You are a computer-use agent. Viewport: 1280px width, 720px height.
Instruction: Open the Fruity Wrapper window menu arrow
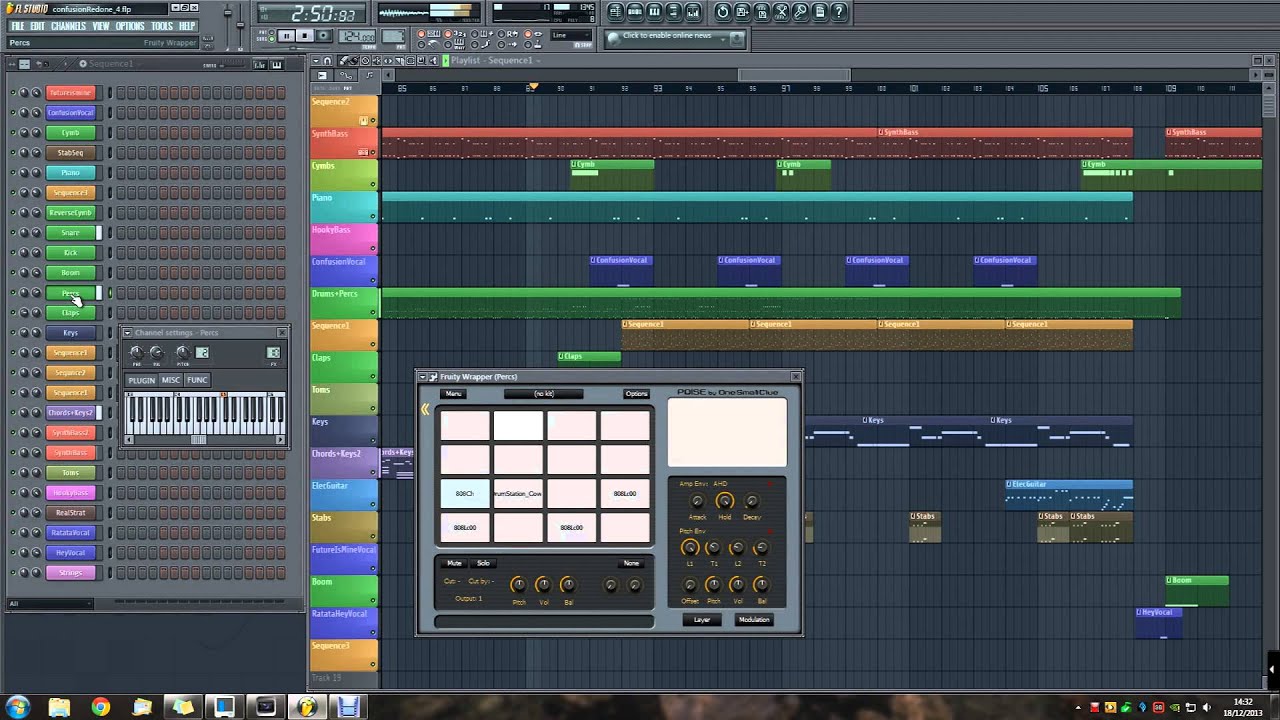[x=423, y=377]
